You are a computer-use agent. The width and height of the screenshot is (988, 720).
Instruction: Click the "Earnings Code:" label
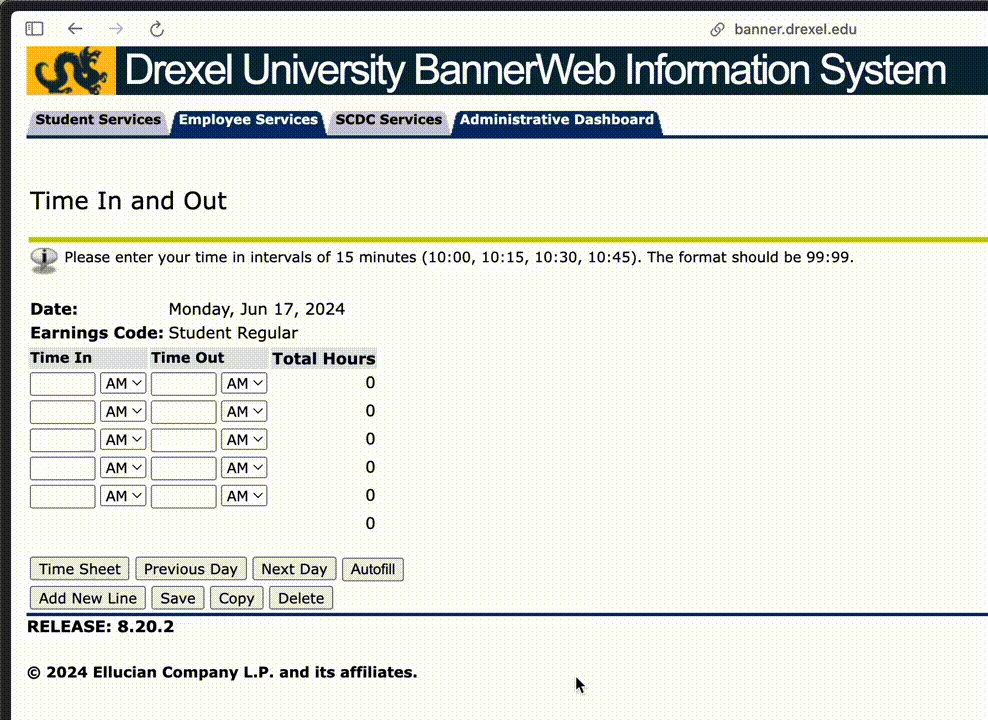(x=97, y=333)
